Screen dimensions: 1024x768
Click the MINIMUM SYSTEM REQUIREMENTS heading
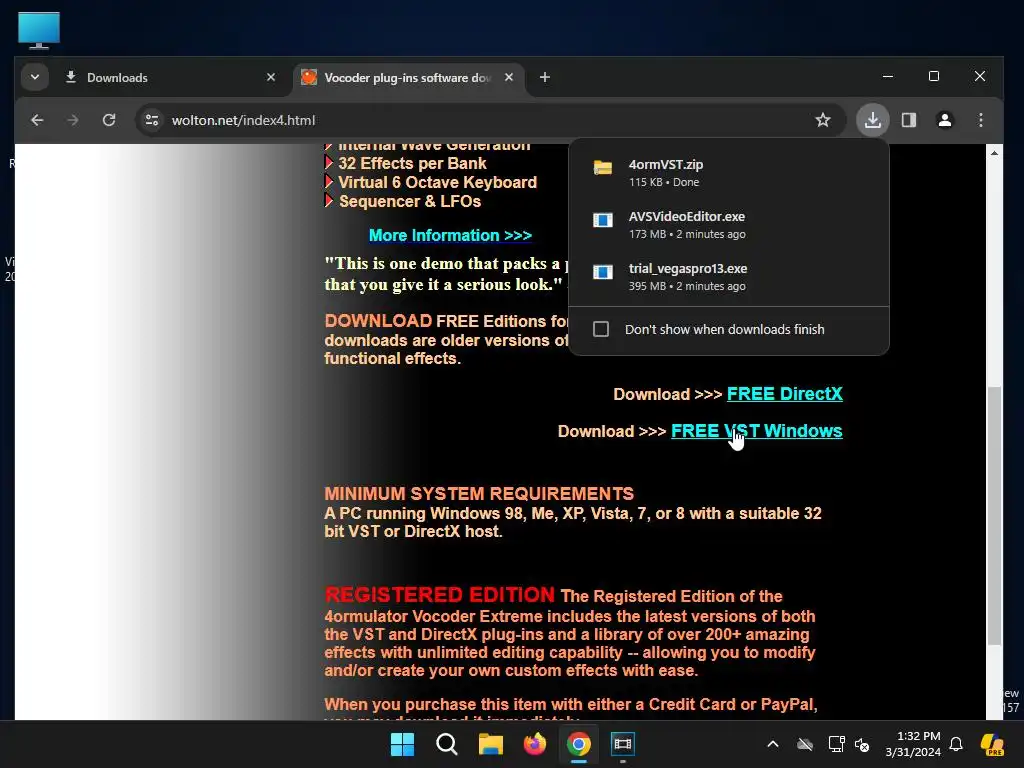(x=479, y=494)
